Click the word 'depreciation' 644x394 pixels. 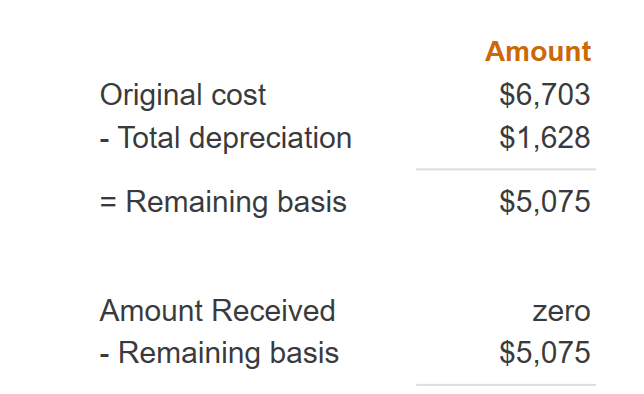(x=270, y=138)
